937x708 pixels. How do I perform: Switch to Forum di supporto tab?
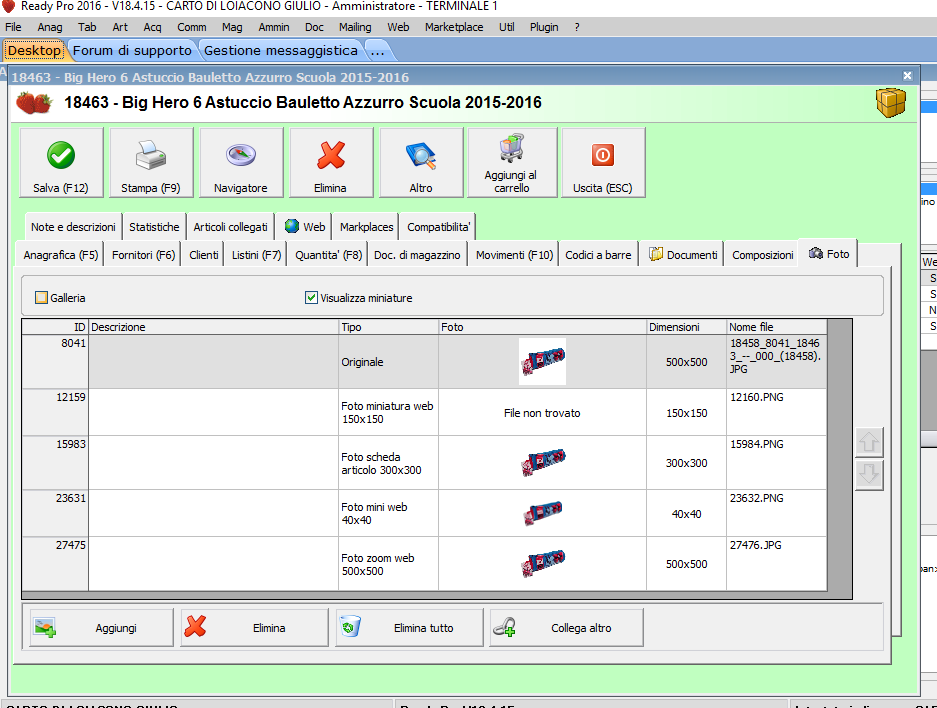coord(132,50)
